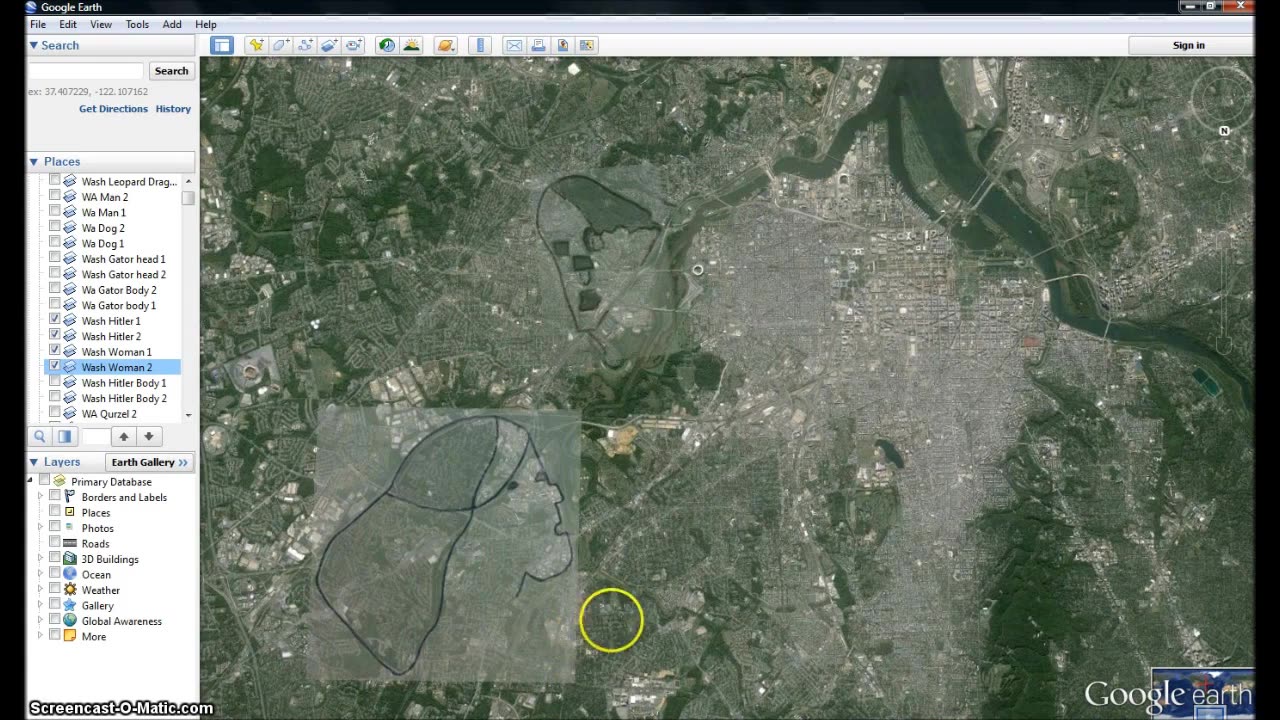Click the Get Directions link
This screenshot has width=1280, height=720.
pyautogui.click(x=113, y=109)
